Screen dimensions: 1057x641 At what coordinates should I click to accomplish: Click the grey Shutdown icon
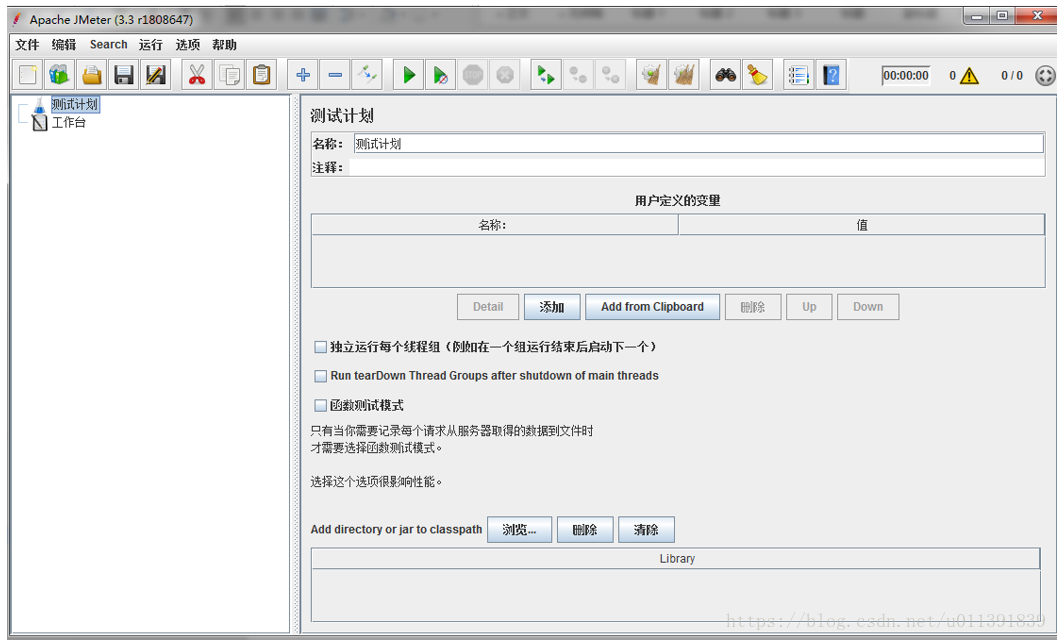click(505, 75)
